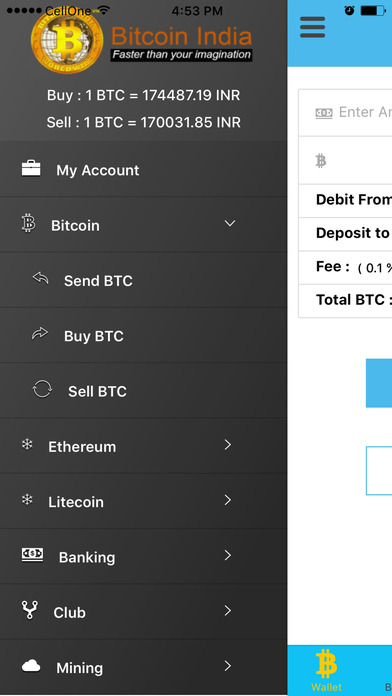Tap the Send BTC arrow icon
The height and width of the screenshot is (696, 392).
point(40,279)
